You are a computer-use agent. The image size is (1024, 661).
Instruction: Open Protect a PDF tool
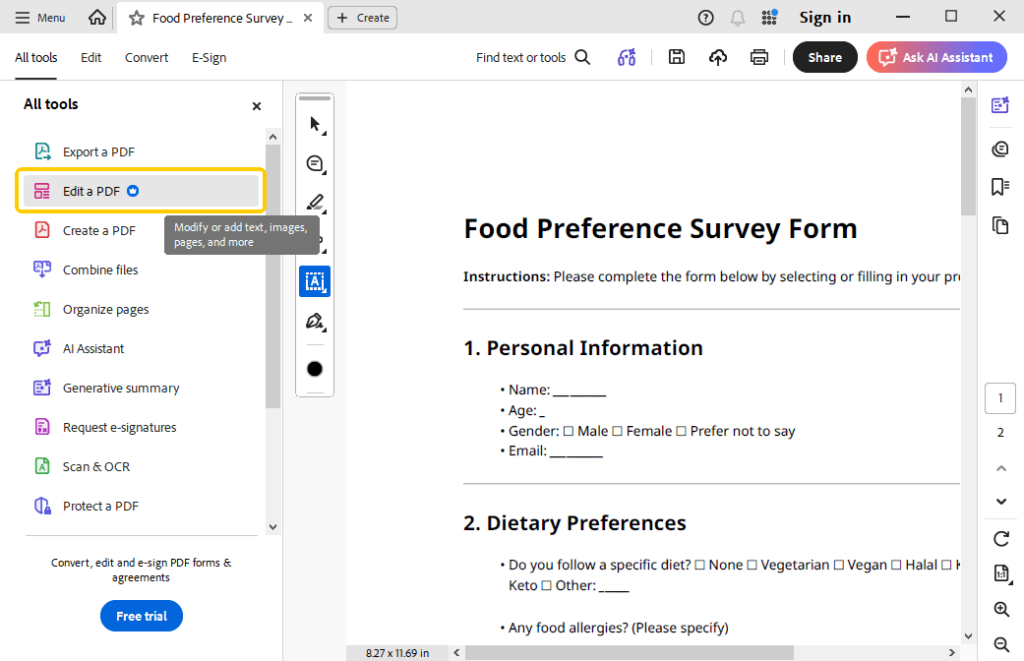140,506
